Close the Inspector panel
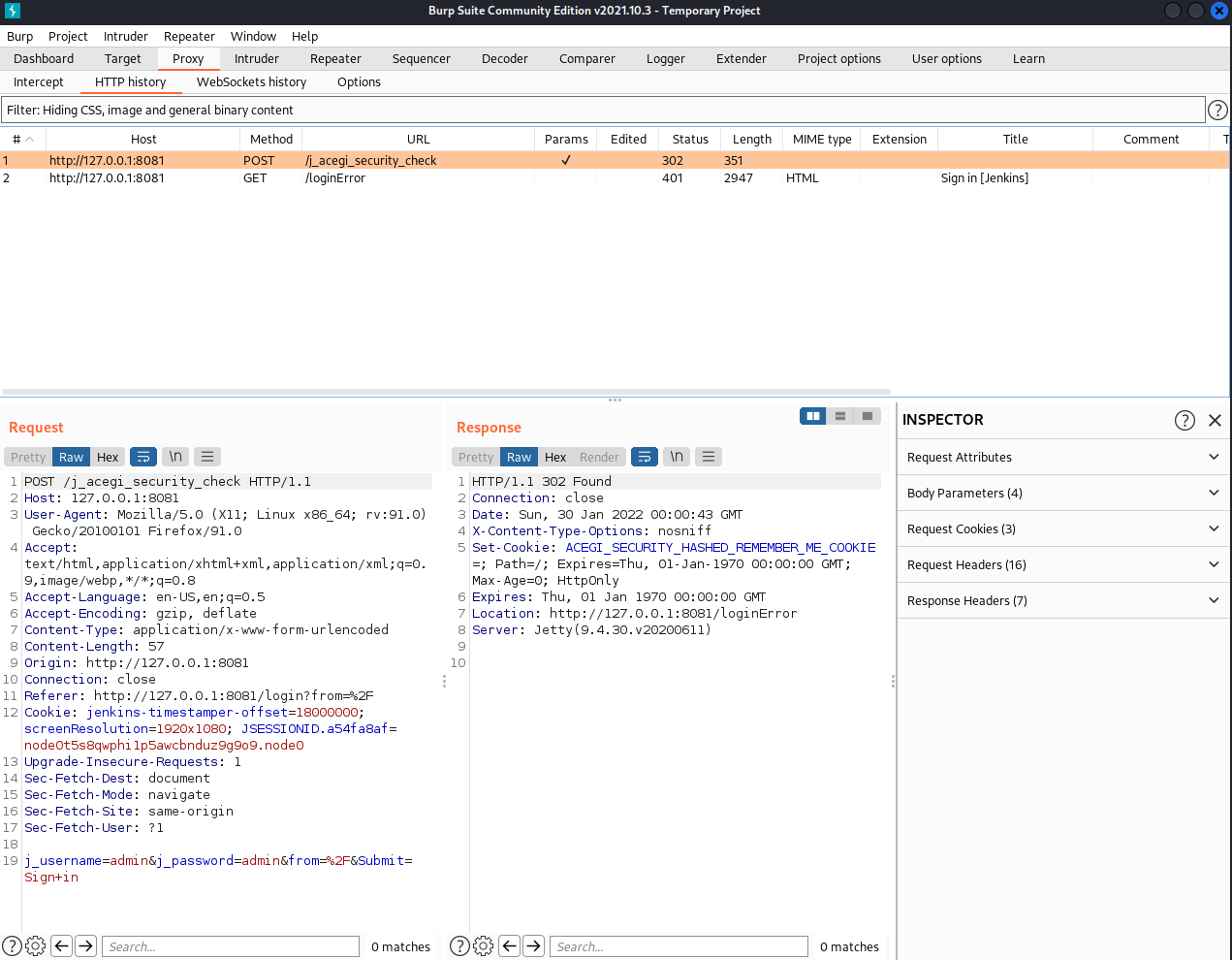The image size is (1232, 960). pyautogui.click(x=1215, y=420)
